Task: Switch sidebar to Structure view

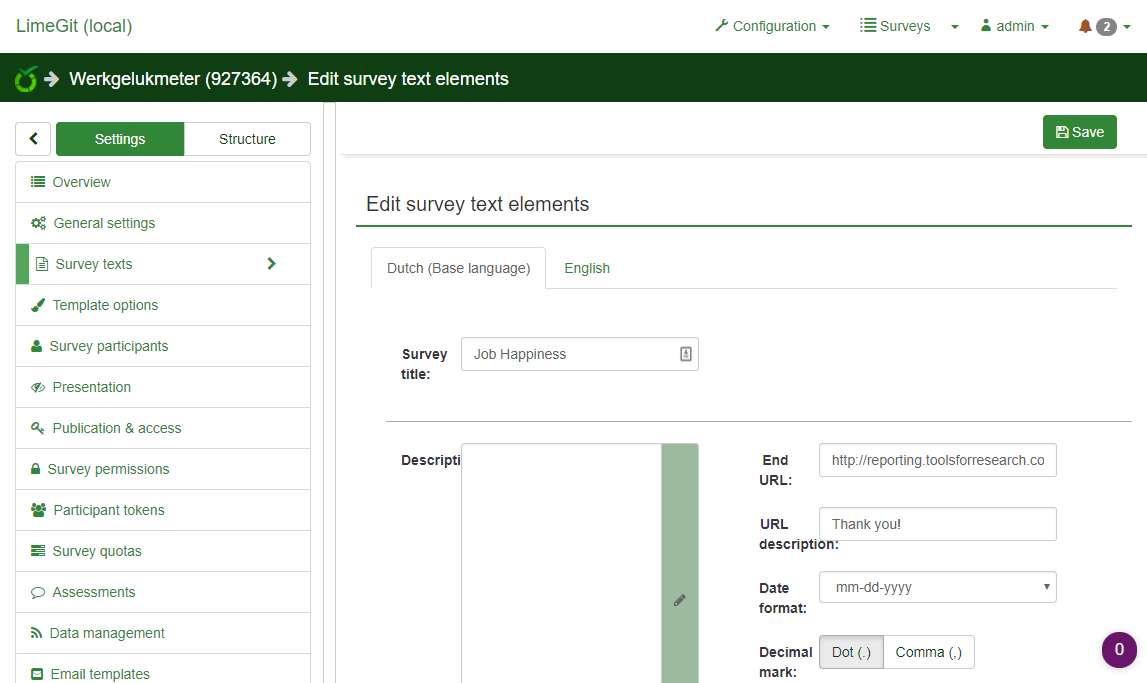Action: [x=247, y=139]
